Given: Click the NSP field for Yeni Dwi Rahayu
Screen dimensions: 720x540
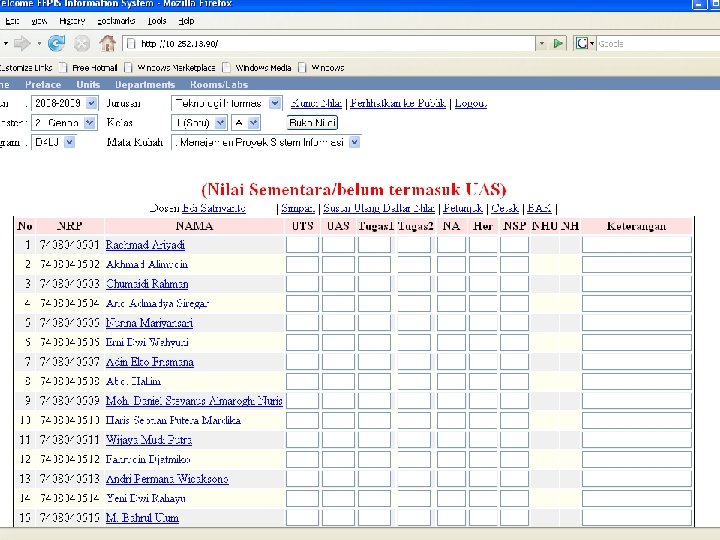Looking at the screenshot, I should point(514,499).
